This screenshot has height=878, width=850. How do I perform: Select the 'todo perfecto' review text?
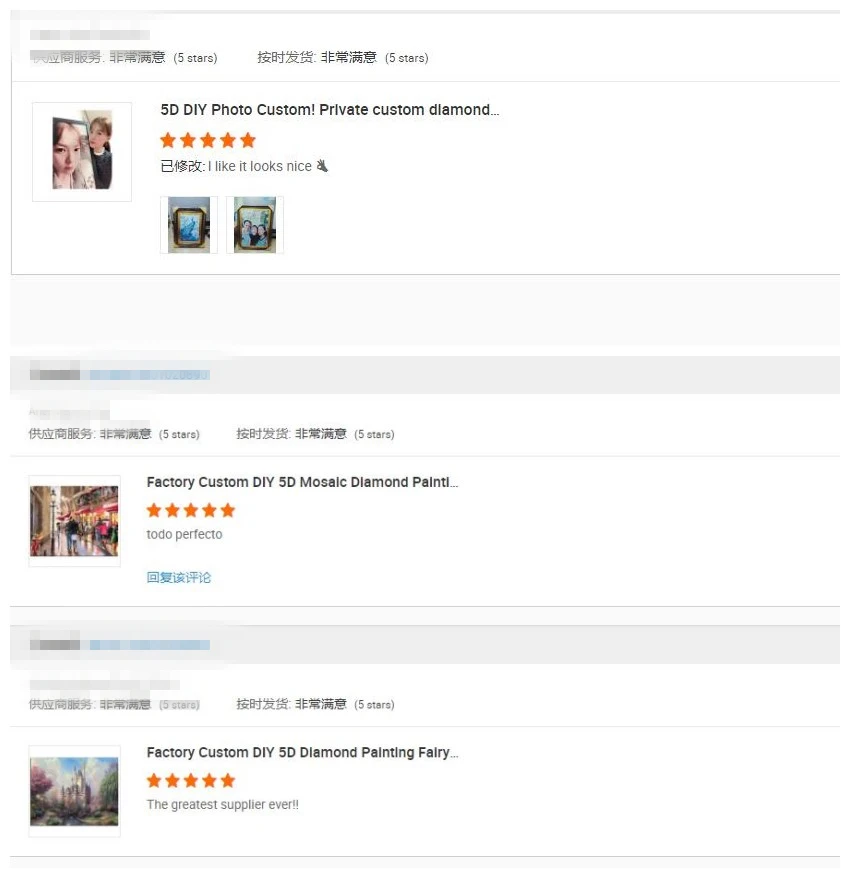(x=184, y=534)
